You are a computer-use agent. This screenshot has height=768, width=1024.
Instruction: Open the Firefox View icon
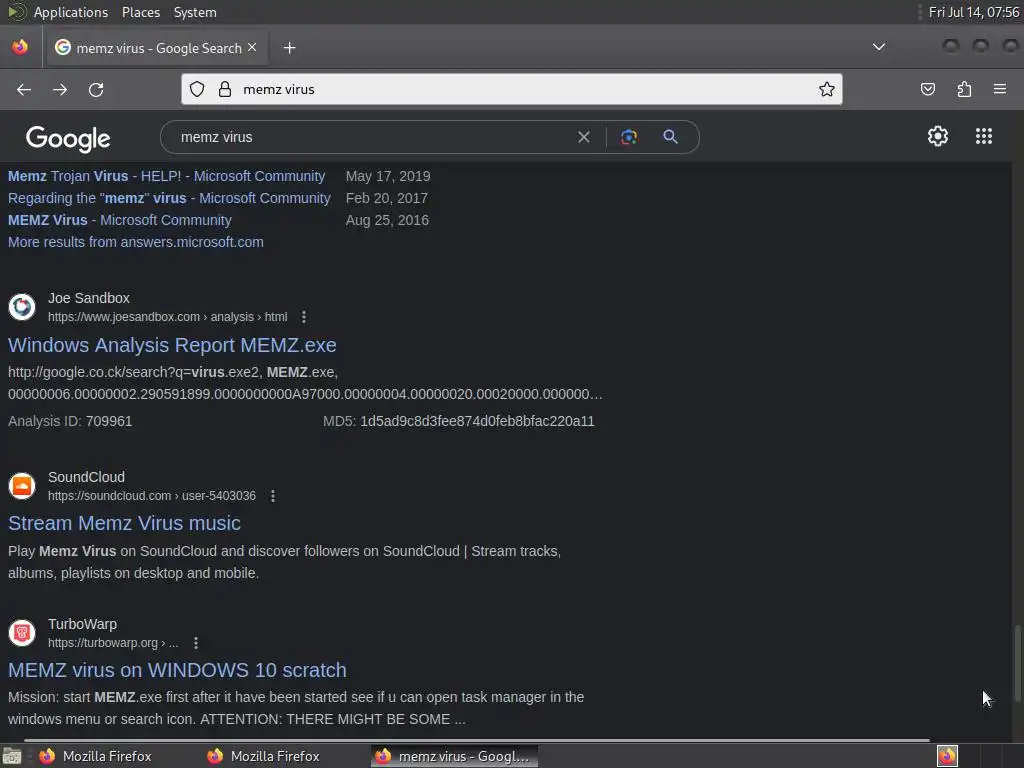[x=20, y=47]
